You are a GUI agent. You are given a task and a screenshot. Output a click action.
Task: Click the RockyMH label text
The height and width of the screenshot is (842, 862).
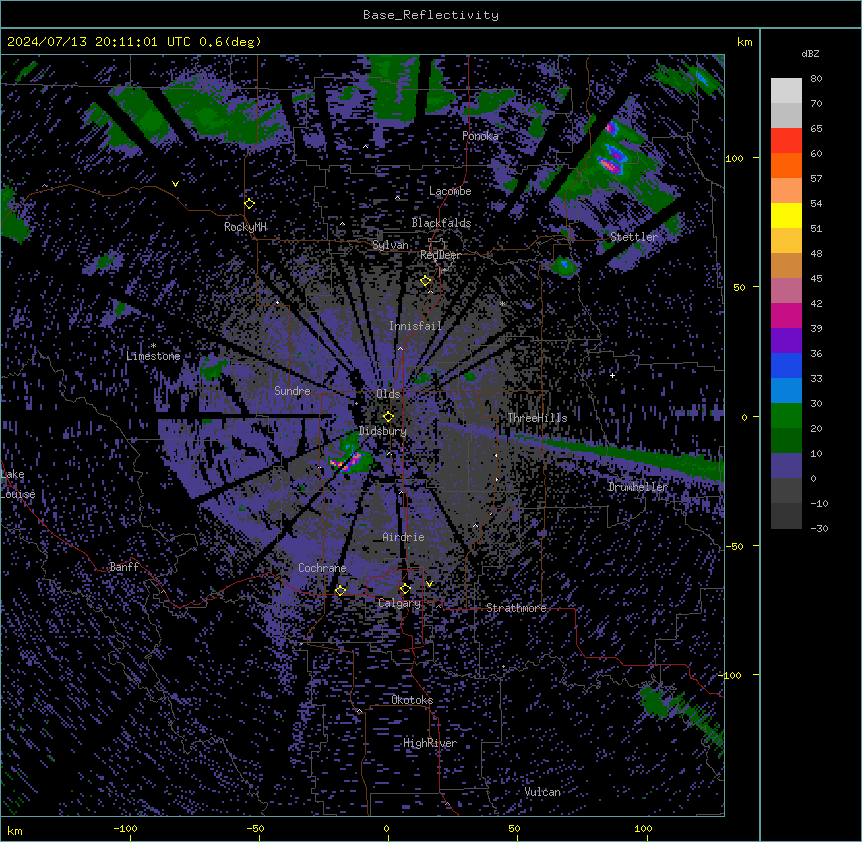[245, 227]
